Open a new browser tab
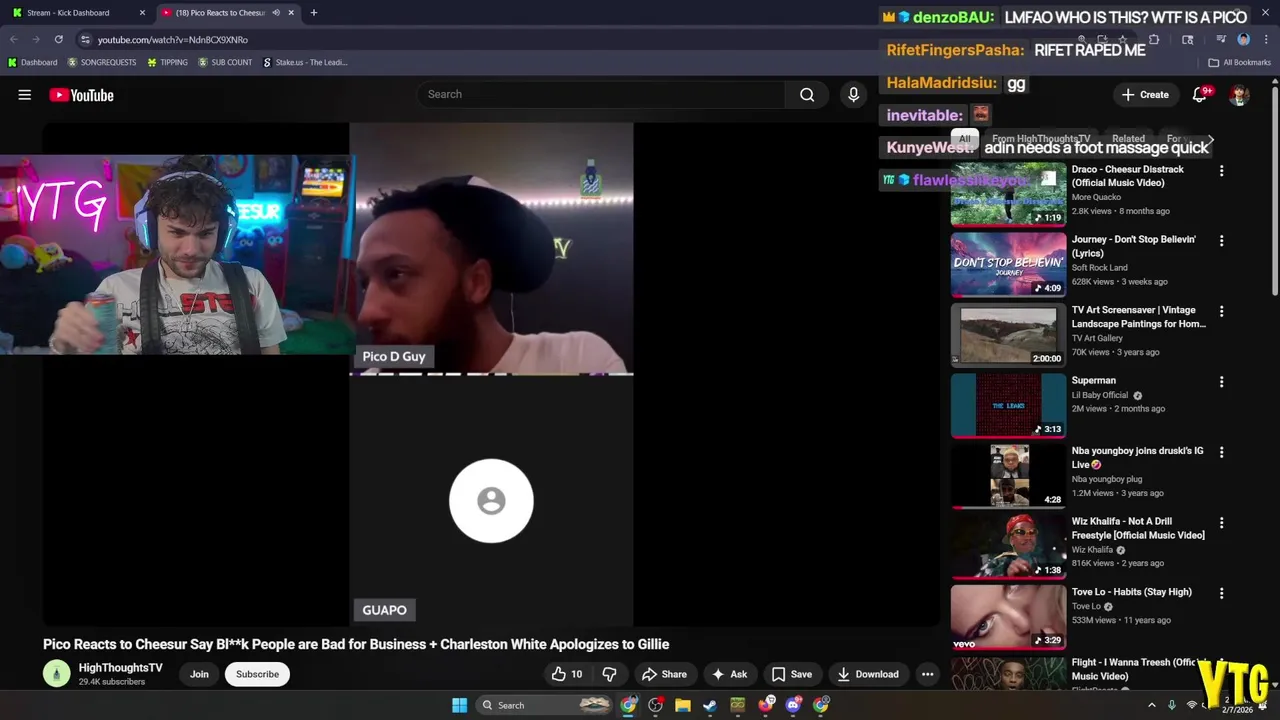 coord(313,13)
